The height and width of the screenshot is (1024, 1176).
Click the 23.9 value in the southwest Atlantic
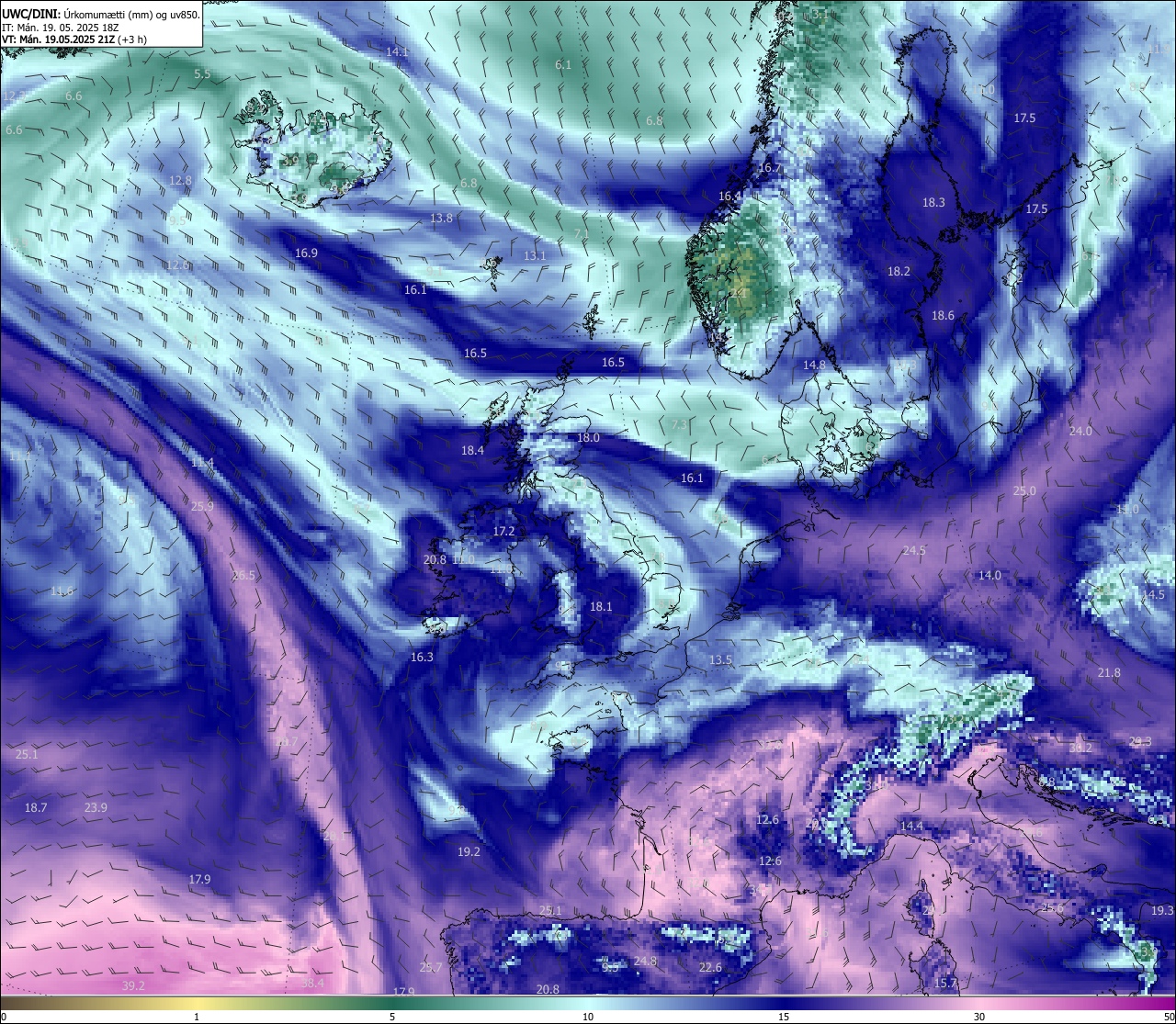(96, 807)
